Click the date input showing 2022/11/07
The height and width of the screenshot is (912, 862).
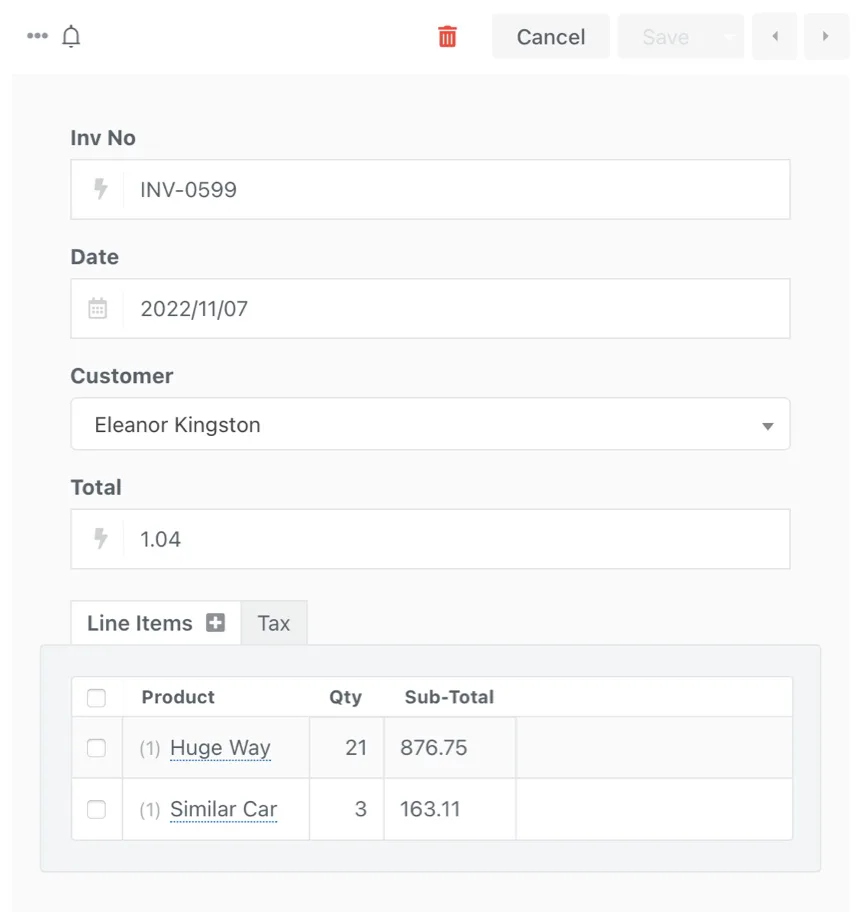click(455, 308)
